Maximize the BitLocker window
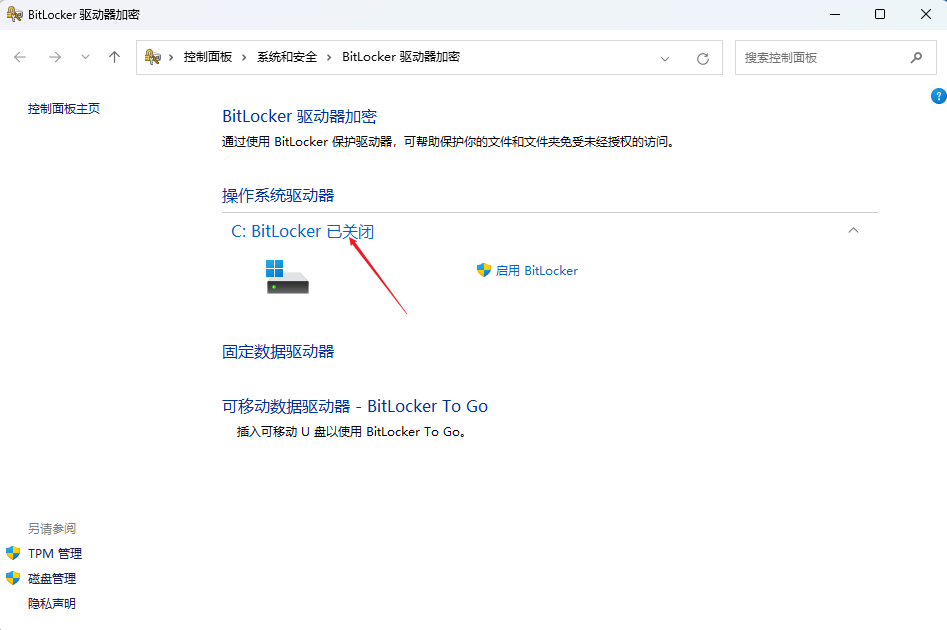 click(x=880, y=14)
